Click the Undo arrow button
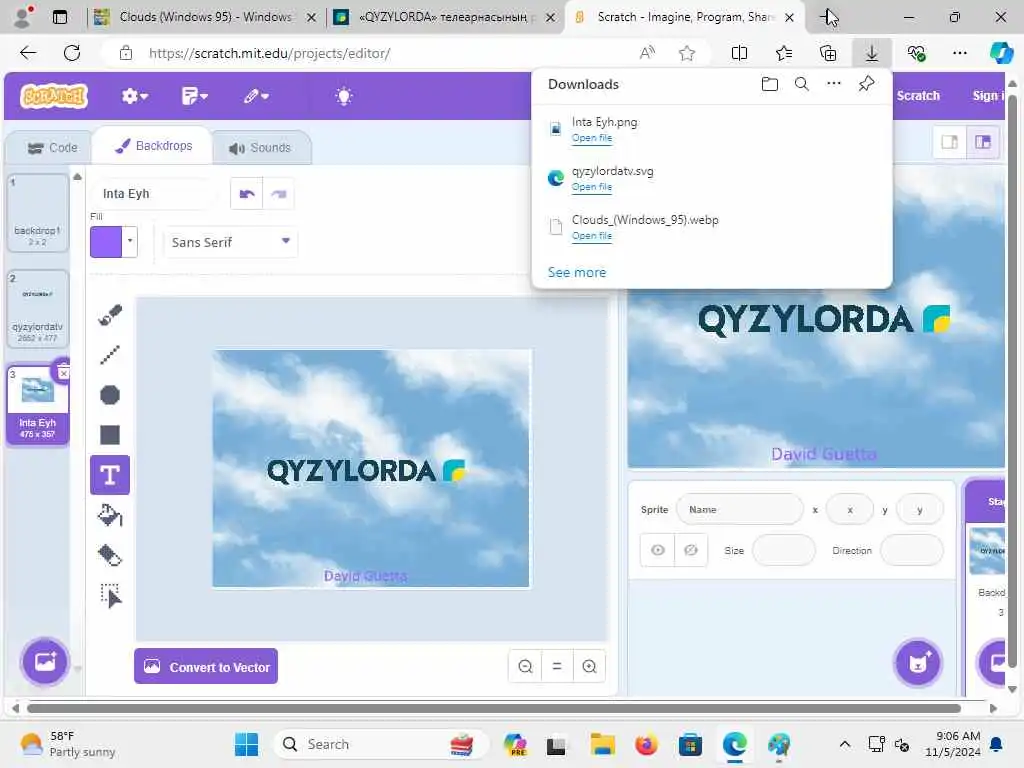This screenshot has height=768, width=1024. tap(247, 194)
